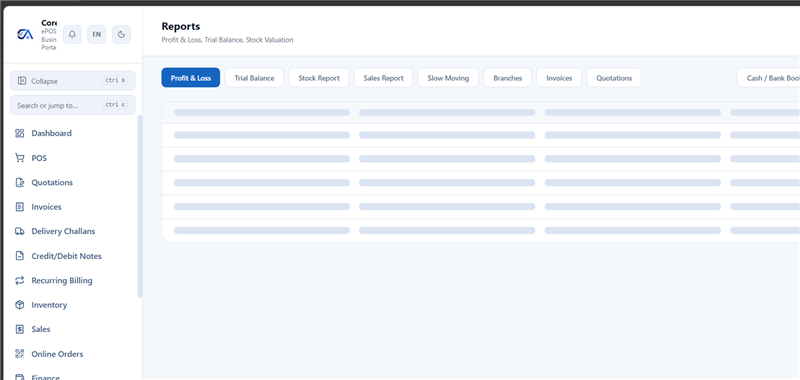Screen dimensions: 800x380
Task: Click the company logo icon
Action: pos(25,34)
